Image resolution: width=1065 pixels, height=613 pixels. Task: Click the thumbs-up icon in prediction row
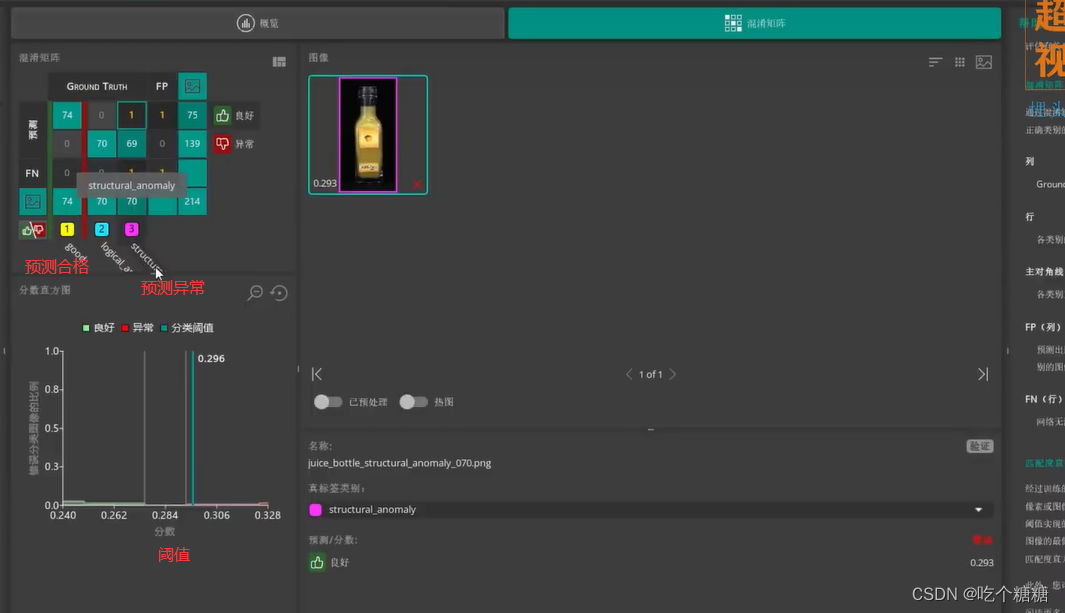[x=317, y=562]
